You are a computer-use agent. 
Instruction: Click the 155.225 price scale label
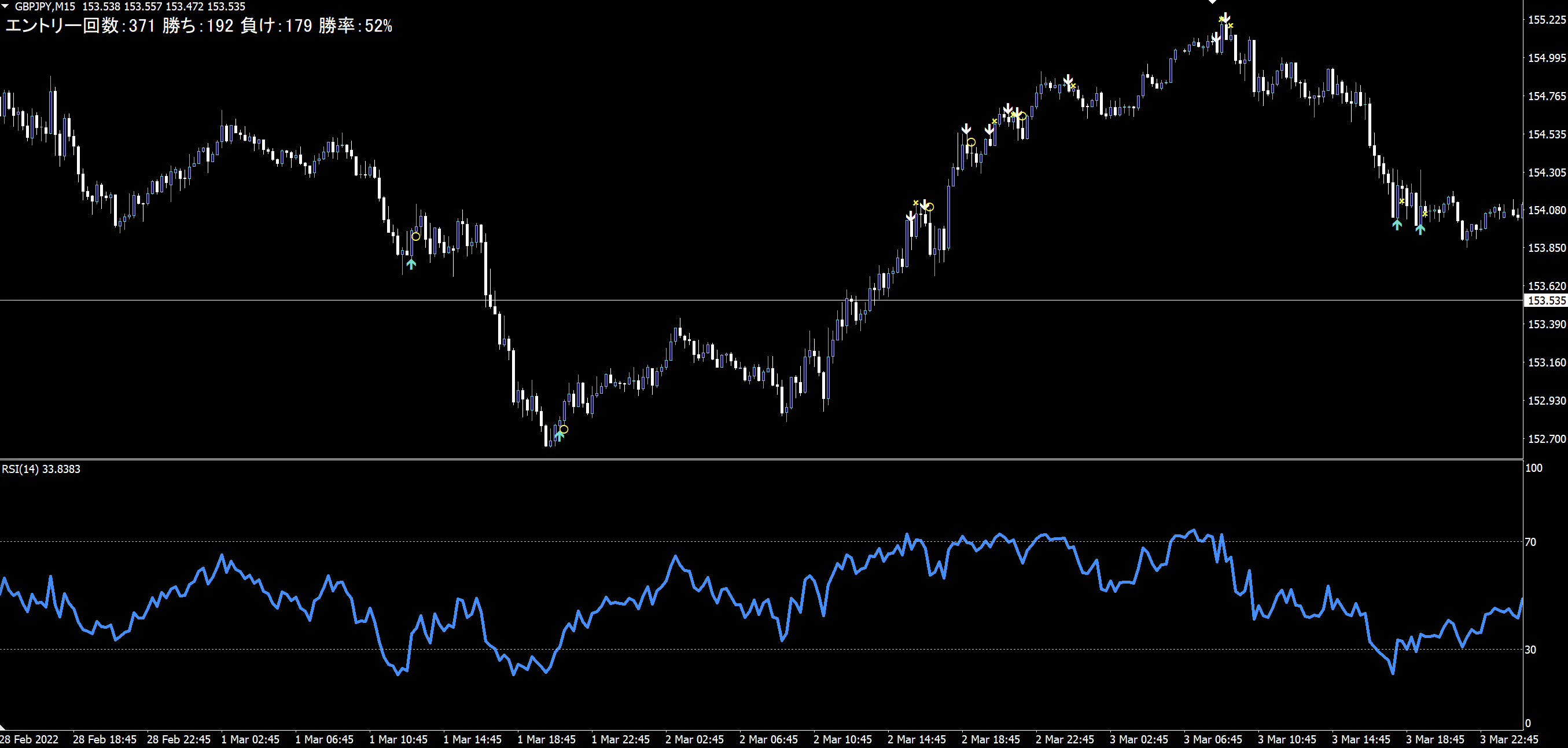[x=1546, y=20]
